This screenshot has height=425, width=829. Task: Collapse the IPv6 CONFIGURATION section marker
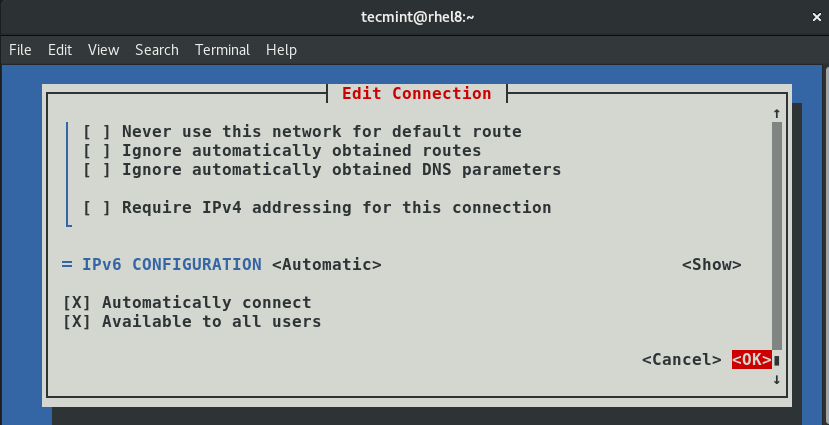tap(67, 265)
